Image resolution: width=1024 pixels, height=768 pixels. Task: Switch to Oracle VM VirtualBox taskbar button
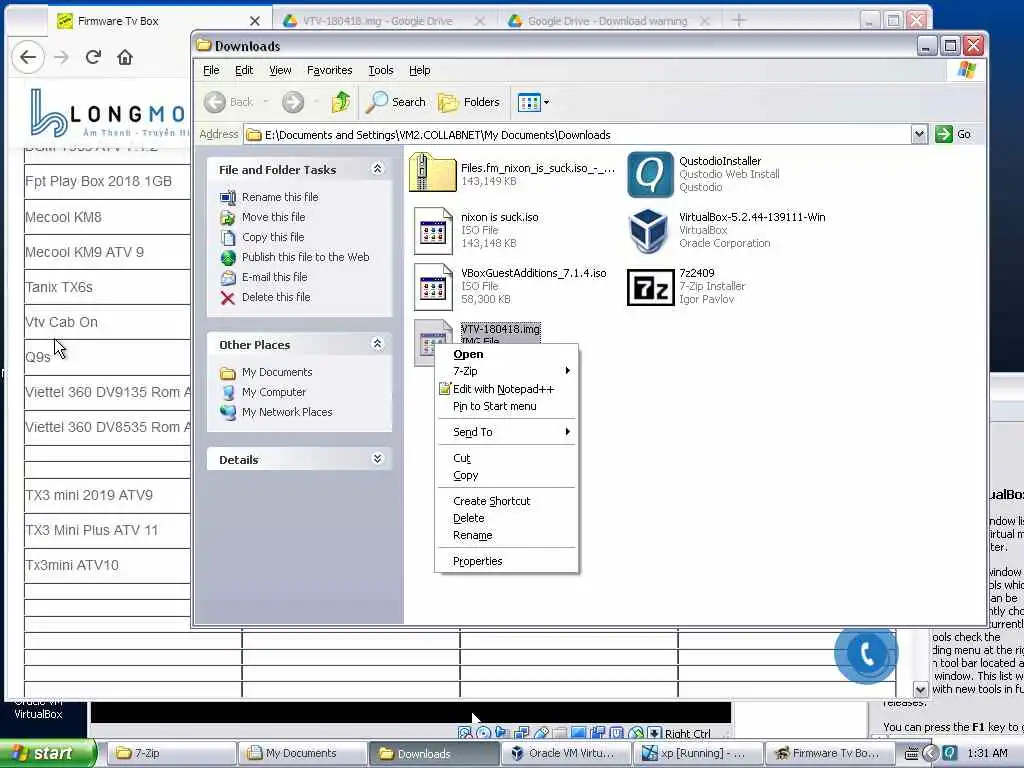(x=566, y=754)
